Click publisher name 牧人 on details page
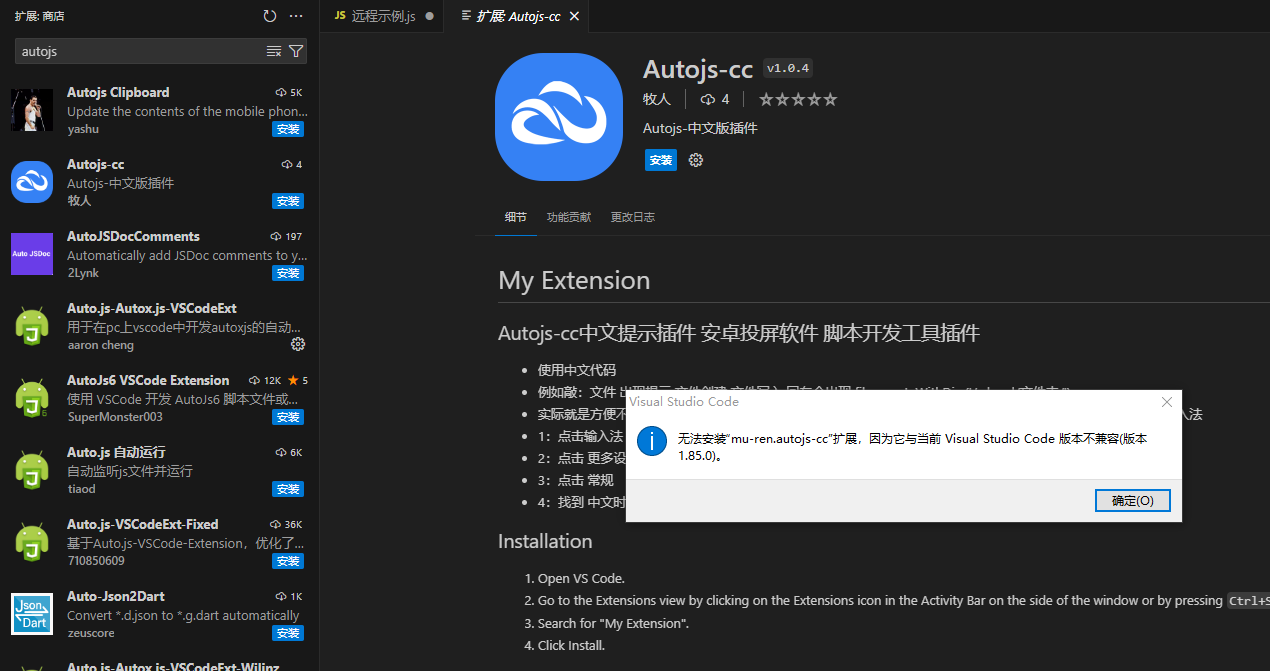The image size is (1270, 671). (656, 99)
